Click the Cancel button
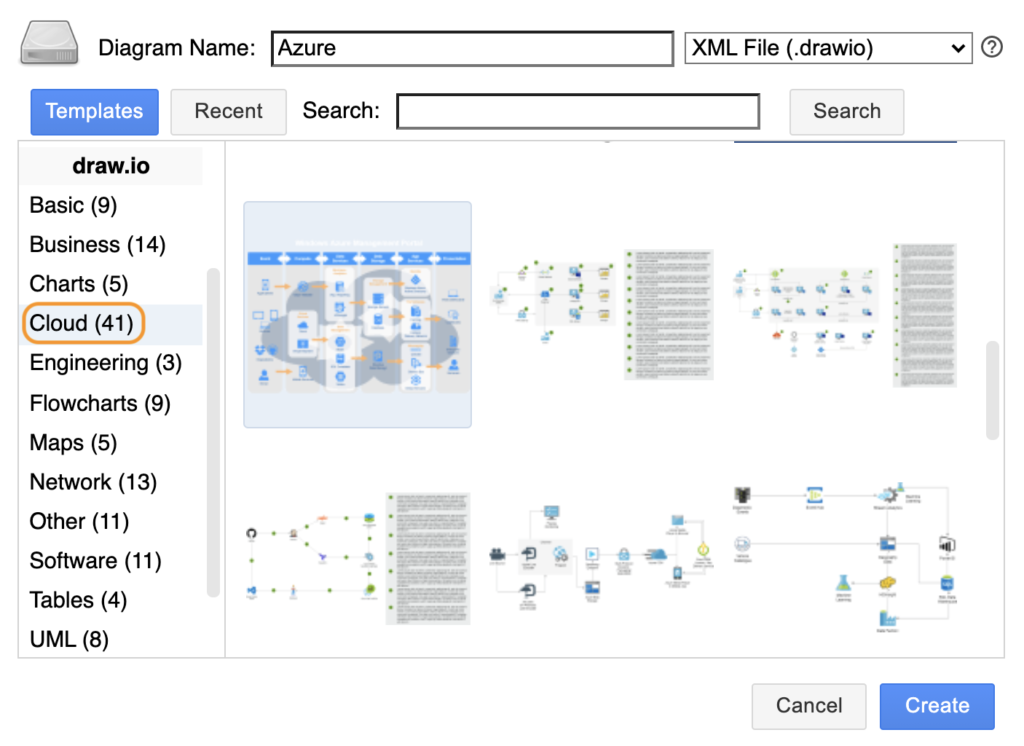This screenshot has height=746, width=1024. [809, 706]
